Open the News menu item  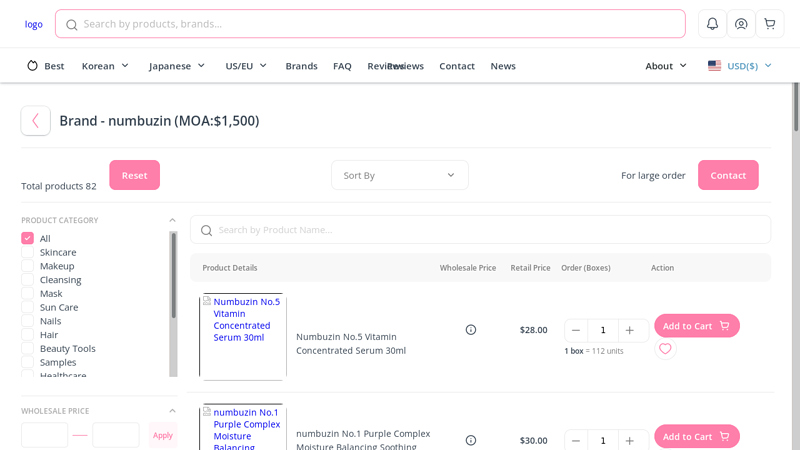click(503, 66)
